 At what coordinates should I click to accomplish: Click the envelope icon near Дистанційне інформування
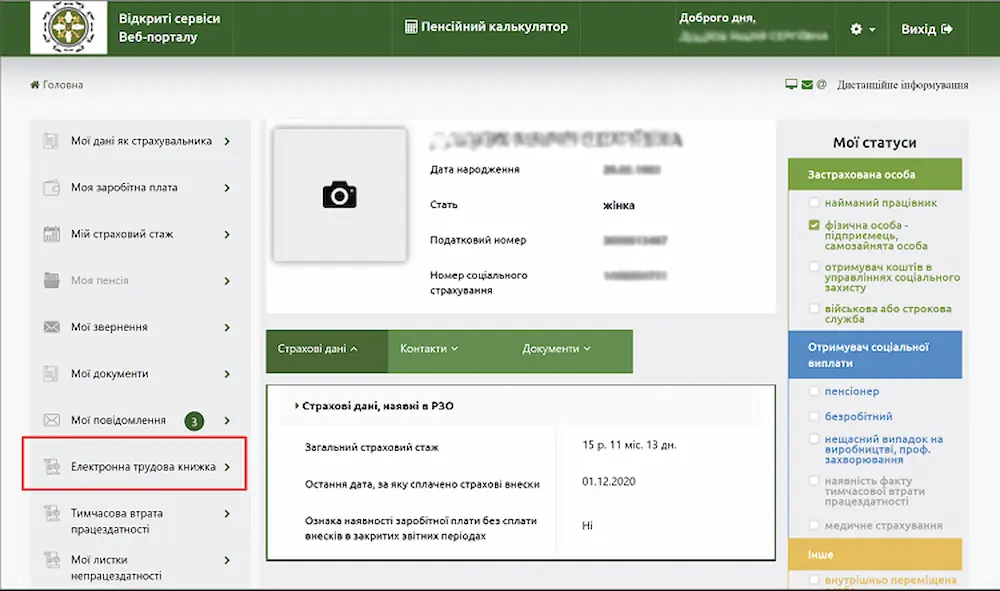point(807,85)
